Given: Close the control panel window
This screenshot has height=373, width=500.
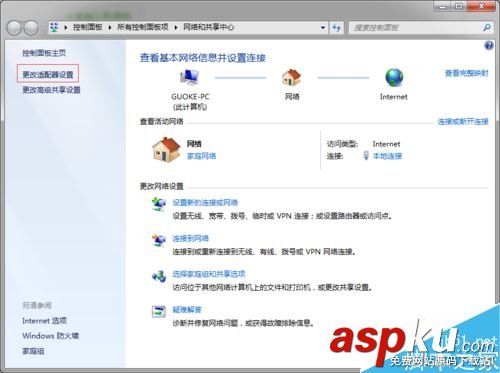Looking at the screenshot, I should click(481, 6).
